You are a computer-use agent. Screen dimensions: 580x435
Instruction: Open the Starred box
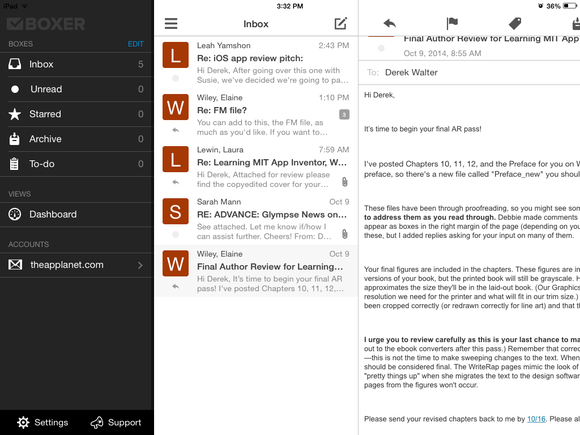coord(77,114)
